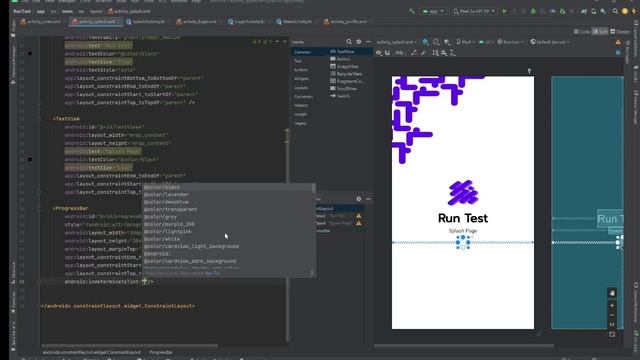This screenshot has width=640, height=360.
Task: Toggle view options eye icon
Action: 379,53
